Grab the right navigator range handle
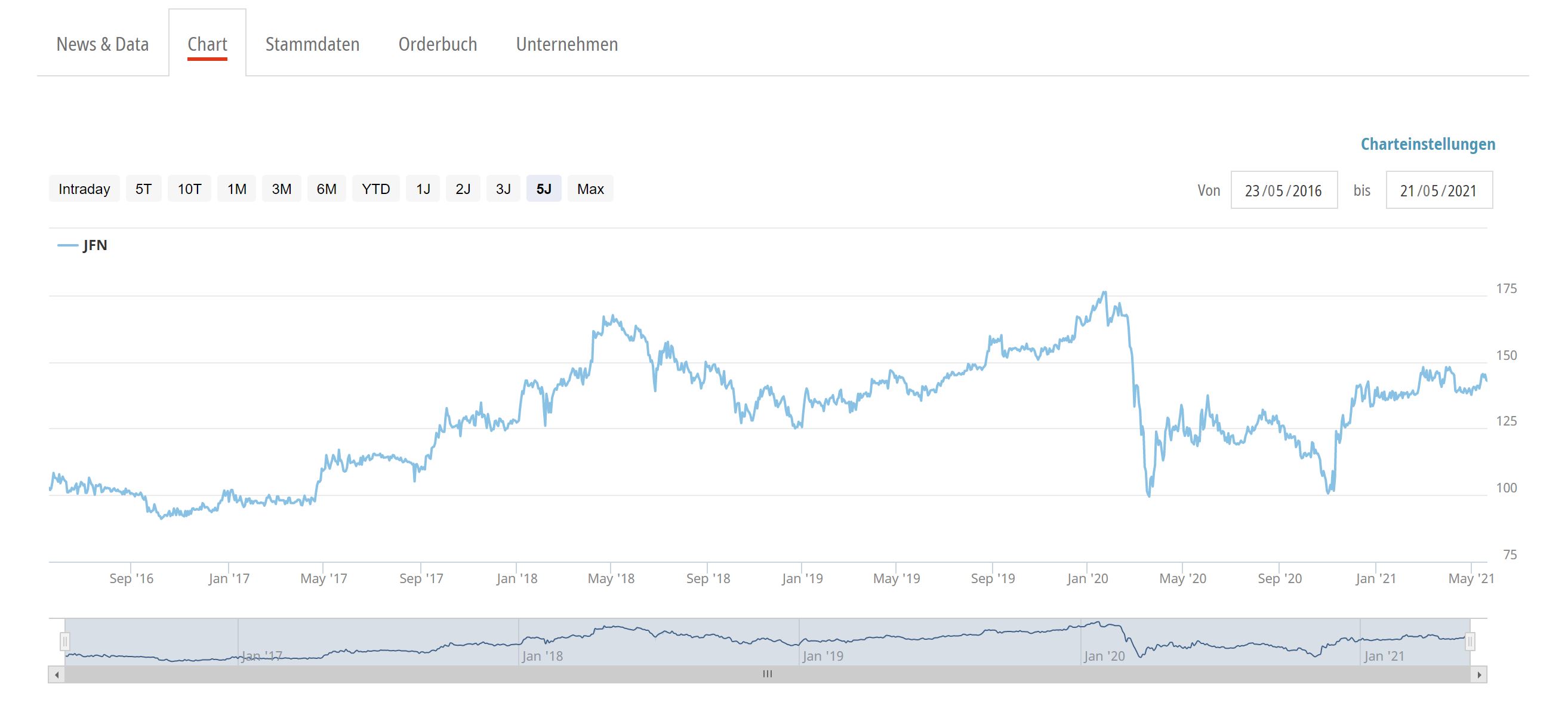 (x=1470, y=642)
